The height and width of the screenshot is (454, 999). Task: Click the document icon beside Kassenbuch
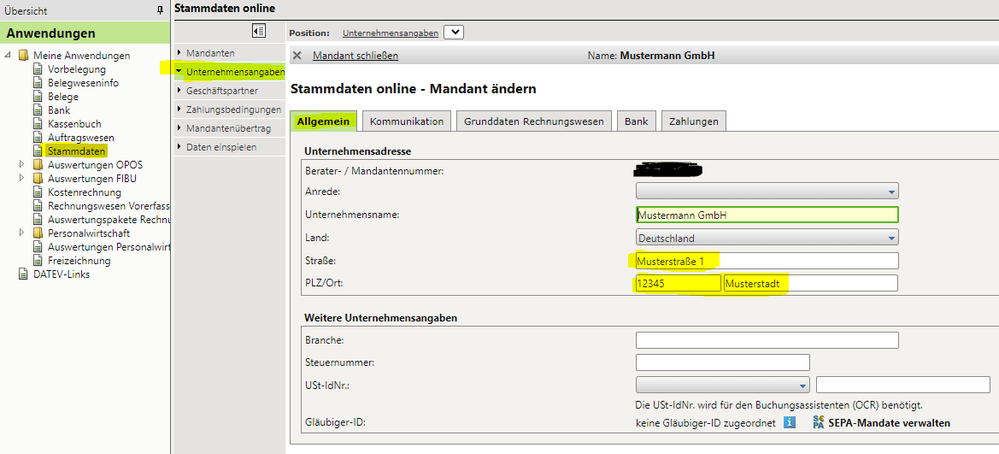click(38, 124)
